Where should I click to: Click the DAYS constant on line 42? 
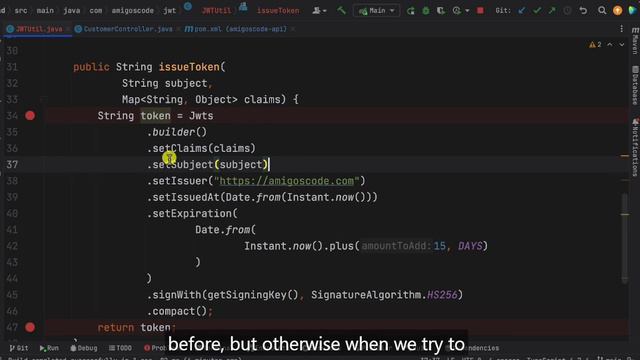click(x=470, y=246)
